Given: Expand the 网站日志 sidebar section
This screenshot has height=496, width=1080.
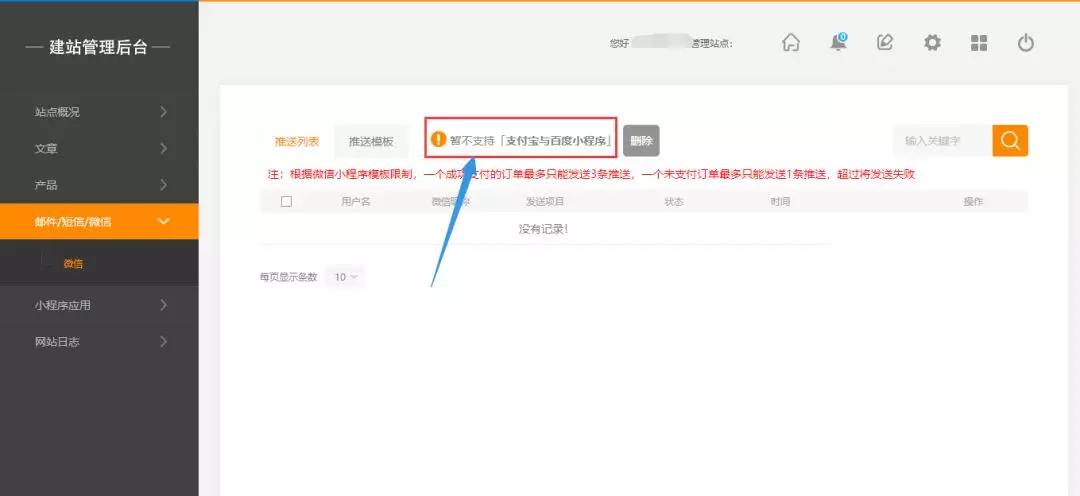Looking at the screenshot, I should coord(99,342).
